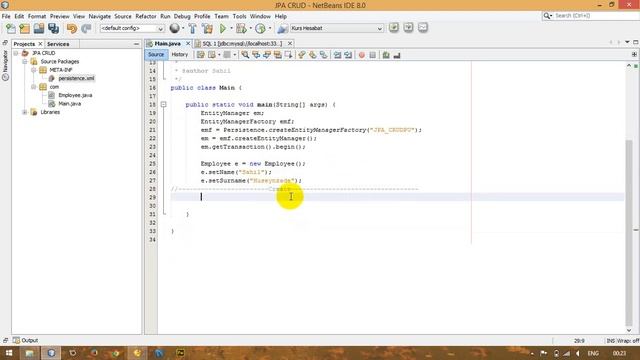The image size is (640, 360).
Task: Click the Build Project hammer icon
Action: click(x=192, y=28)
